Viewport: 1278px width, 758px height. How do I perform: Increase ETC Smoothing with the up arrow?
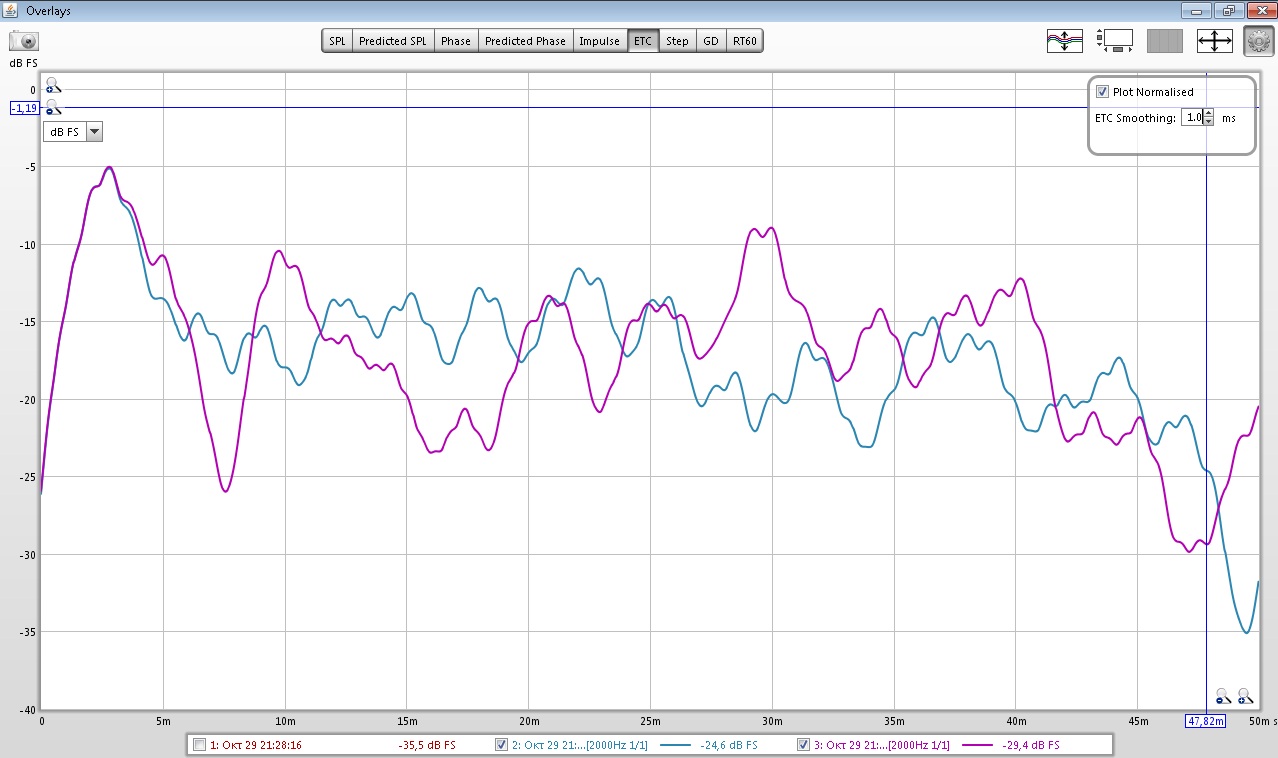tap(1208, 113)
